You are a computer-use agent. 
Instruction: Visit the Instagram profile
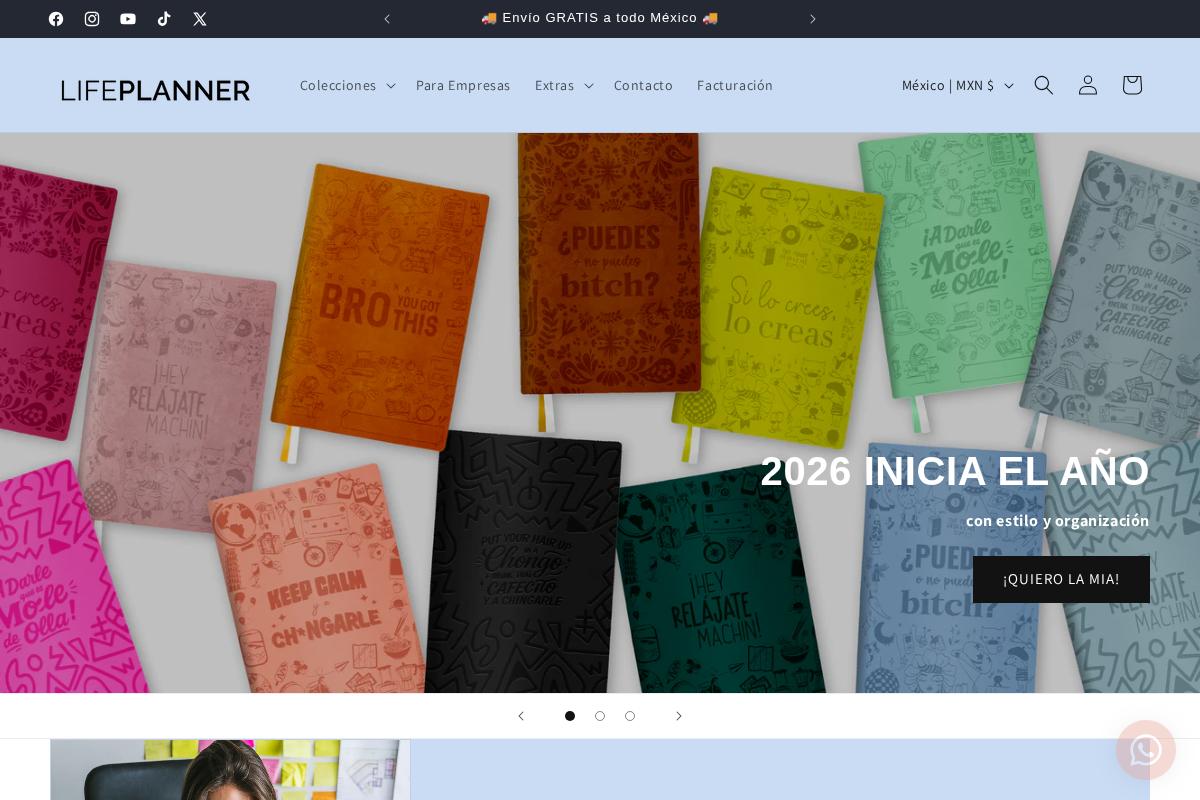[92, 18]
